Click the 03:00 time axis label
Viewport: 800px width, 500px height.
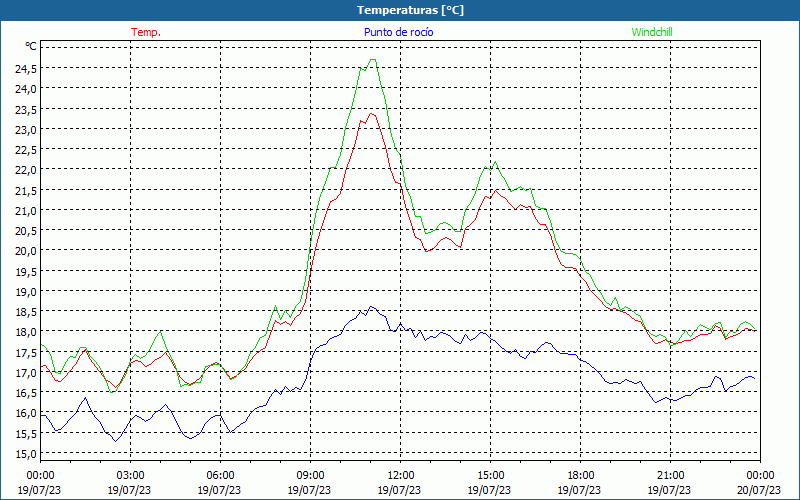click(x=130, y=476)
